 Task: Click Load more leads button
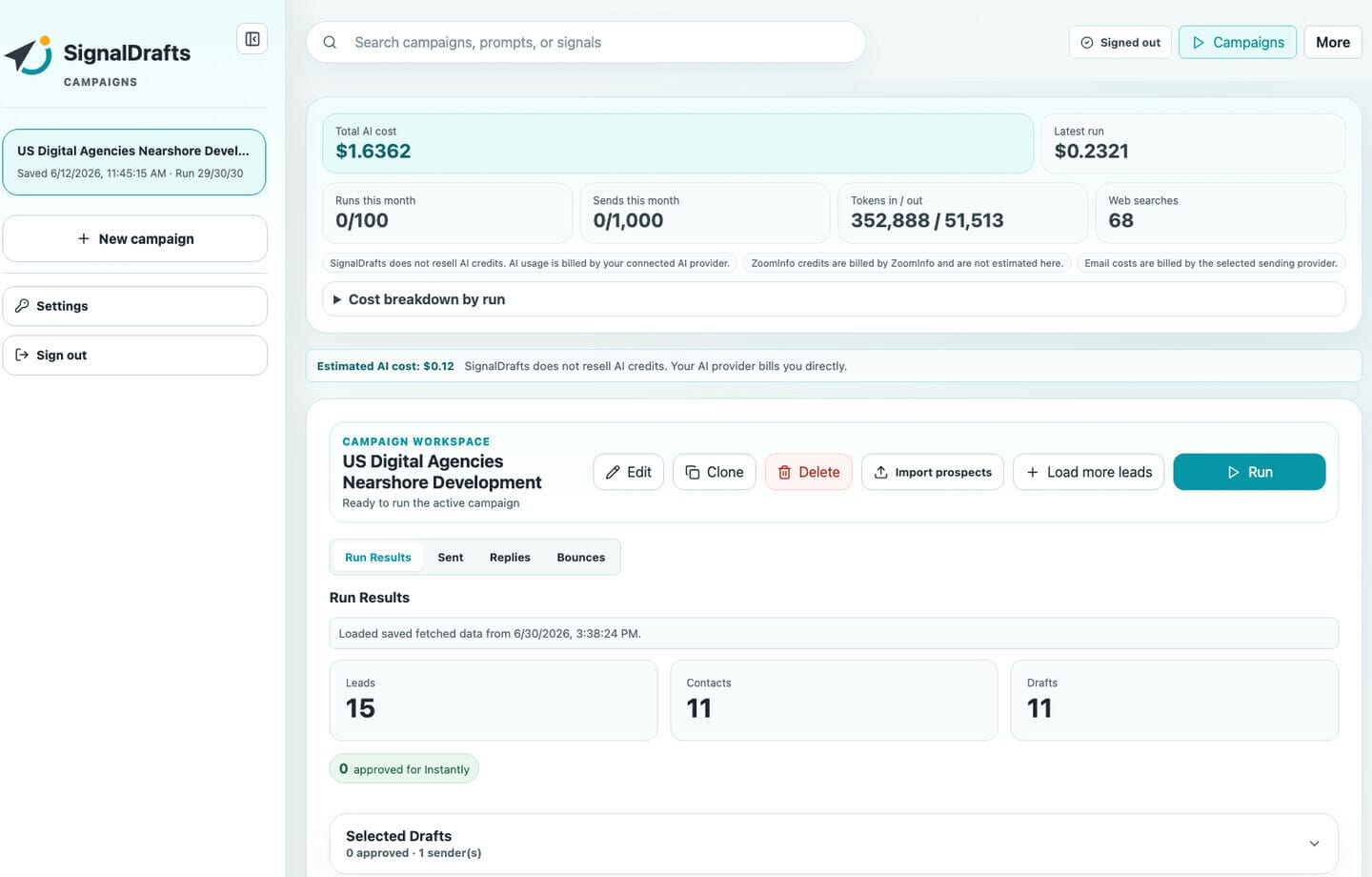[x=1088, y=472]
